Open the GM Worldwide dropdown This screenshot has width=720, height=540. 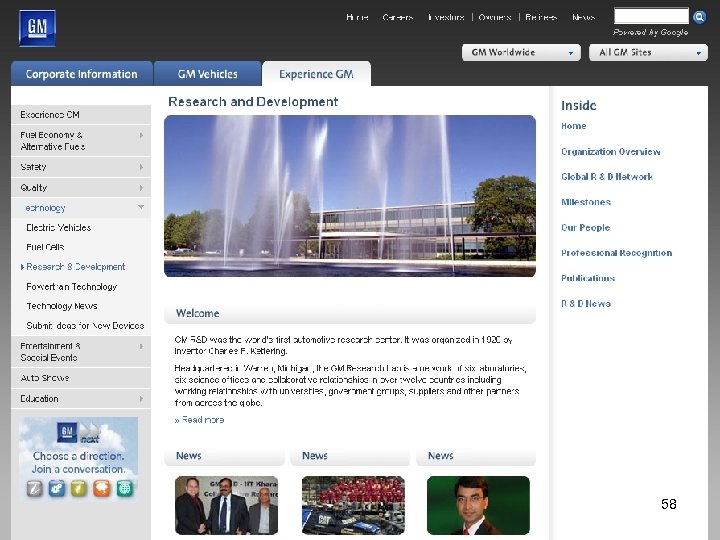(x=521, y=52)
